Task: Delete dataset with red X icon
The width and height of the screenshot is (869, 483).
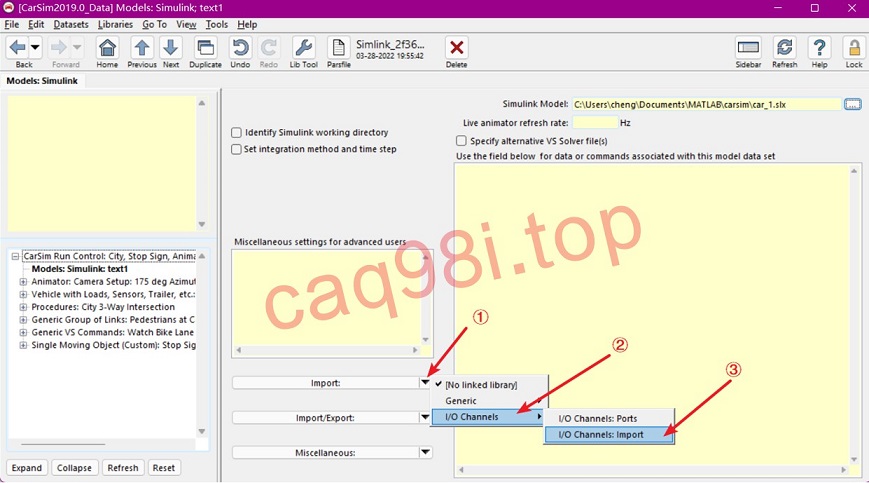Action: (457, 48)
